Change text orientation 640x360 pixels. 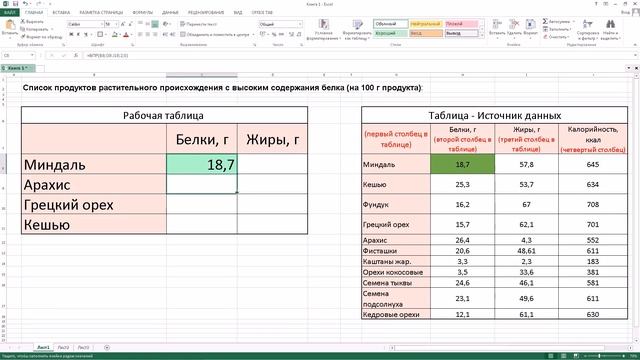point(166,24)
